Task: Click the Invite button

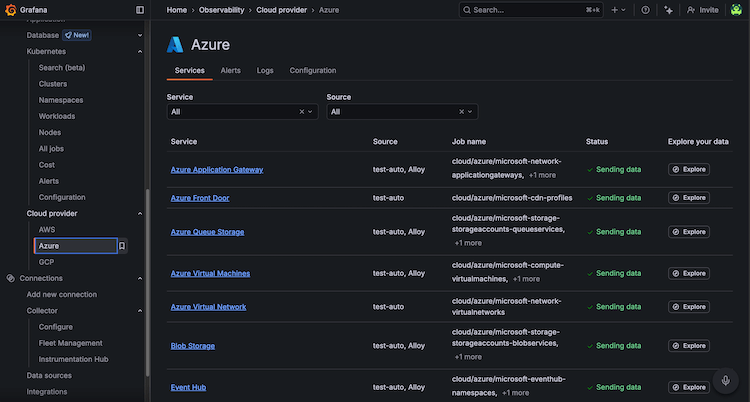Action: click(702, 10)
